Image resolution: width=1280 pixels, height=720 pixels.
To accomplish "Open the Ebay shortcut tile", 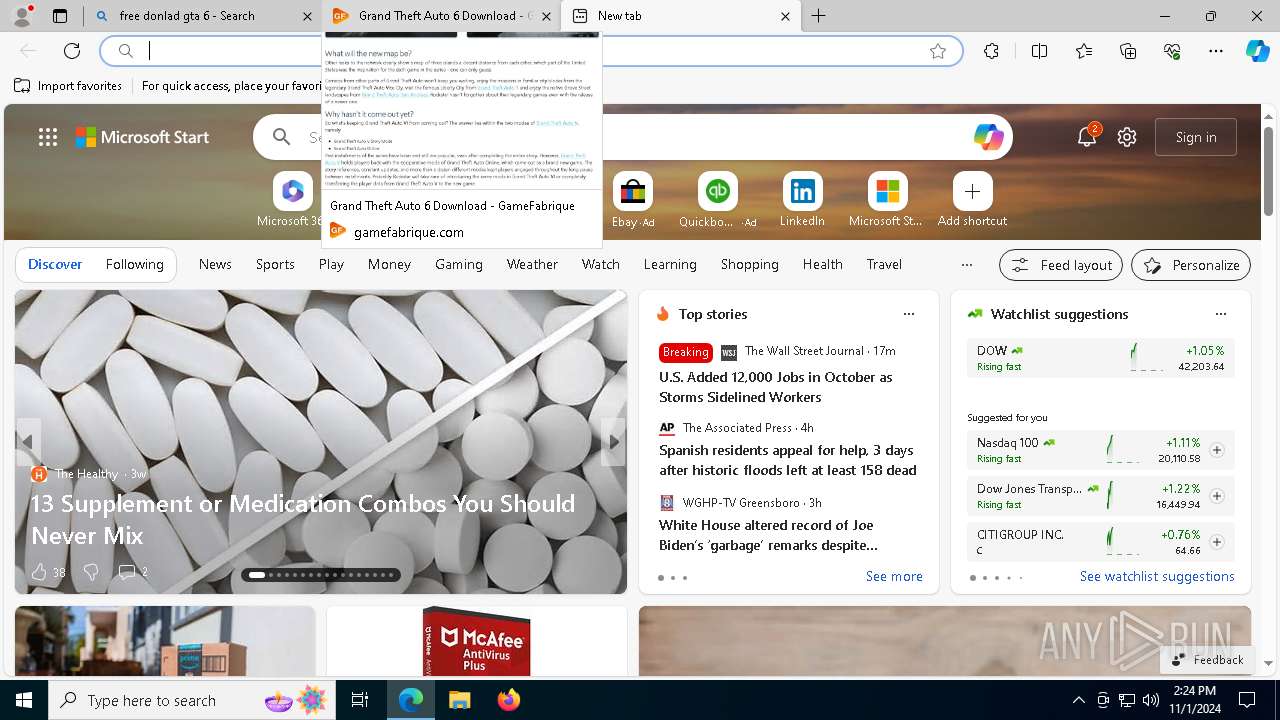I will coord(633,200).
